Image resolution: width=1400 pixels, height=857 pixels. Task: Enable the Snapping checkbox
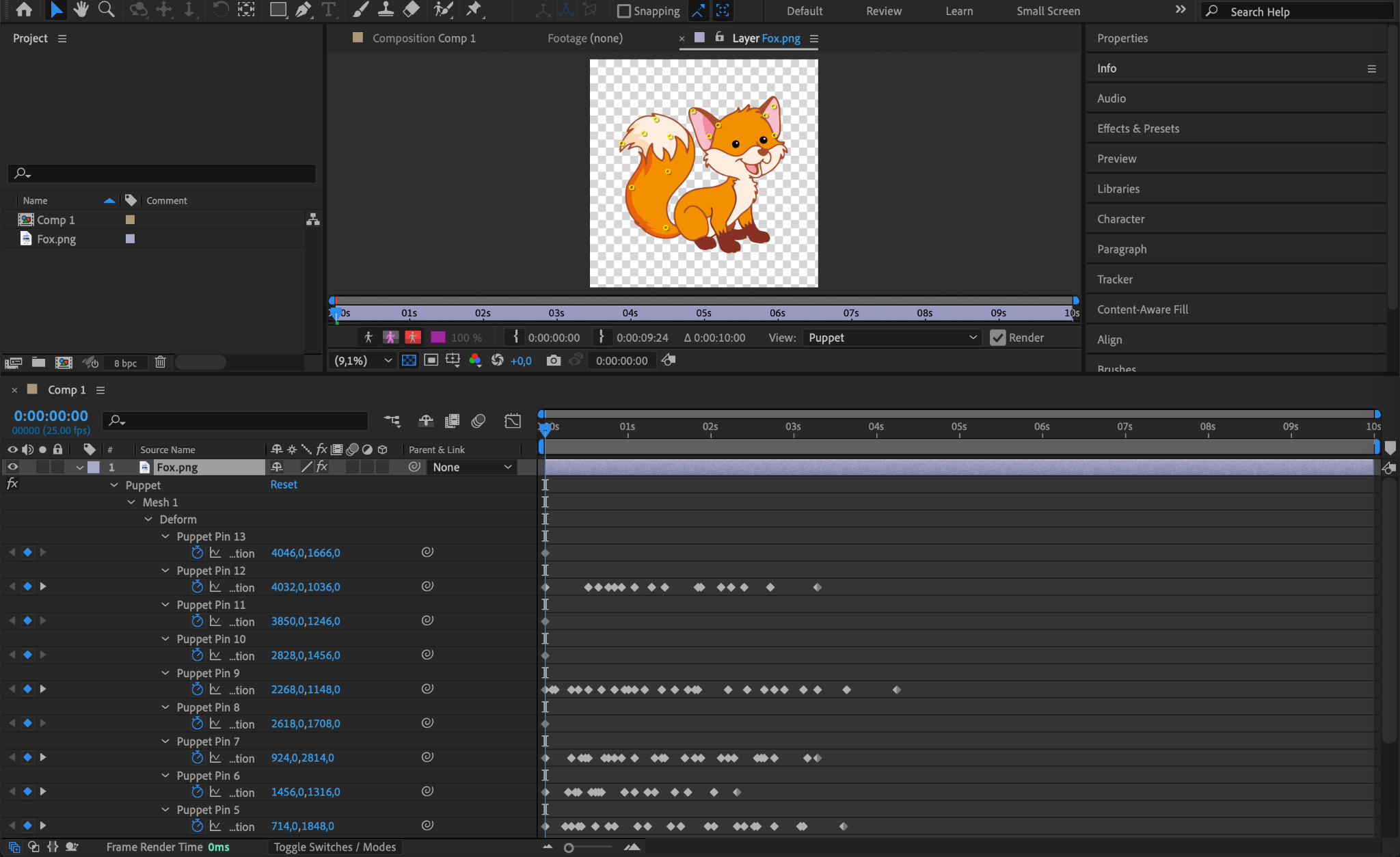623,11
